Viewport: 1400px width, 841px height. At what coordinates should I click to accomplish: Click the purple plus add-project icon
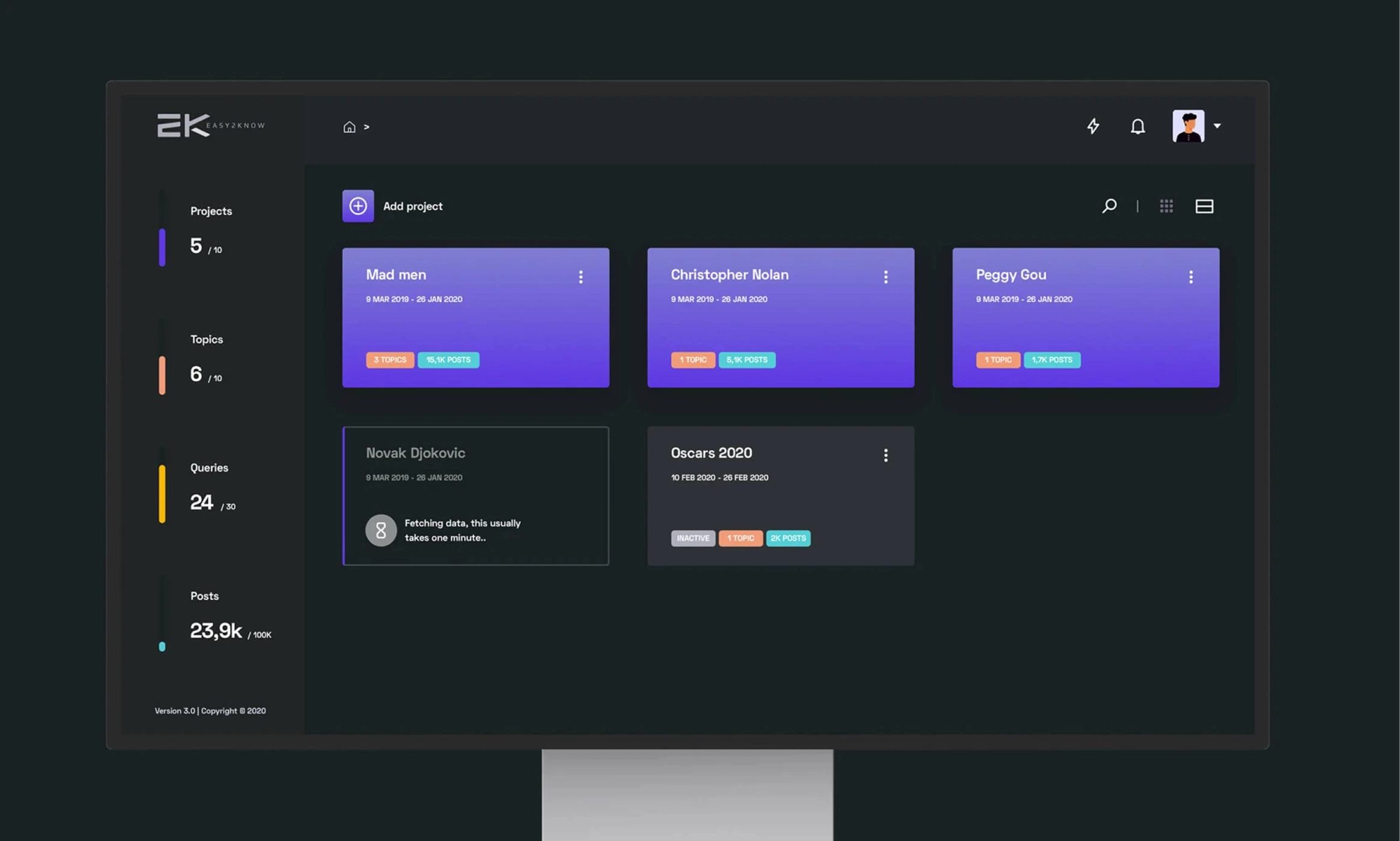click(358, 206)
